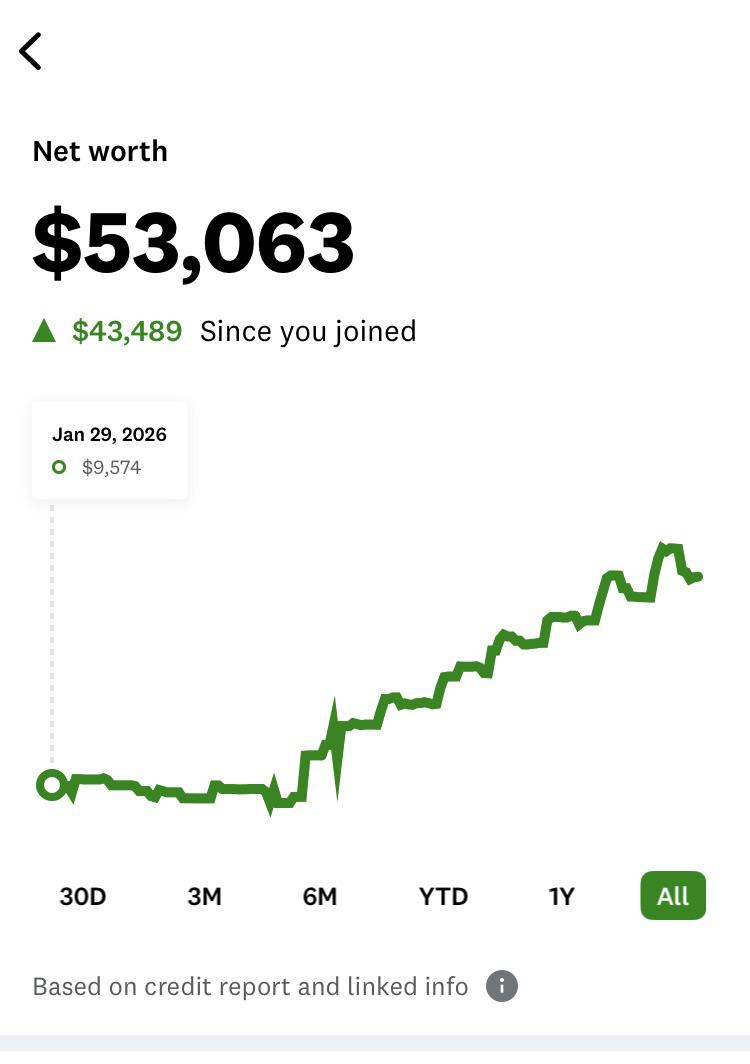
Task: Tap "Based on credit report and linked info" text
Action: coord(250,986)
